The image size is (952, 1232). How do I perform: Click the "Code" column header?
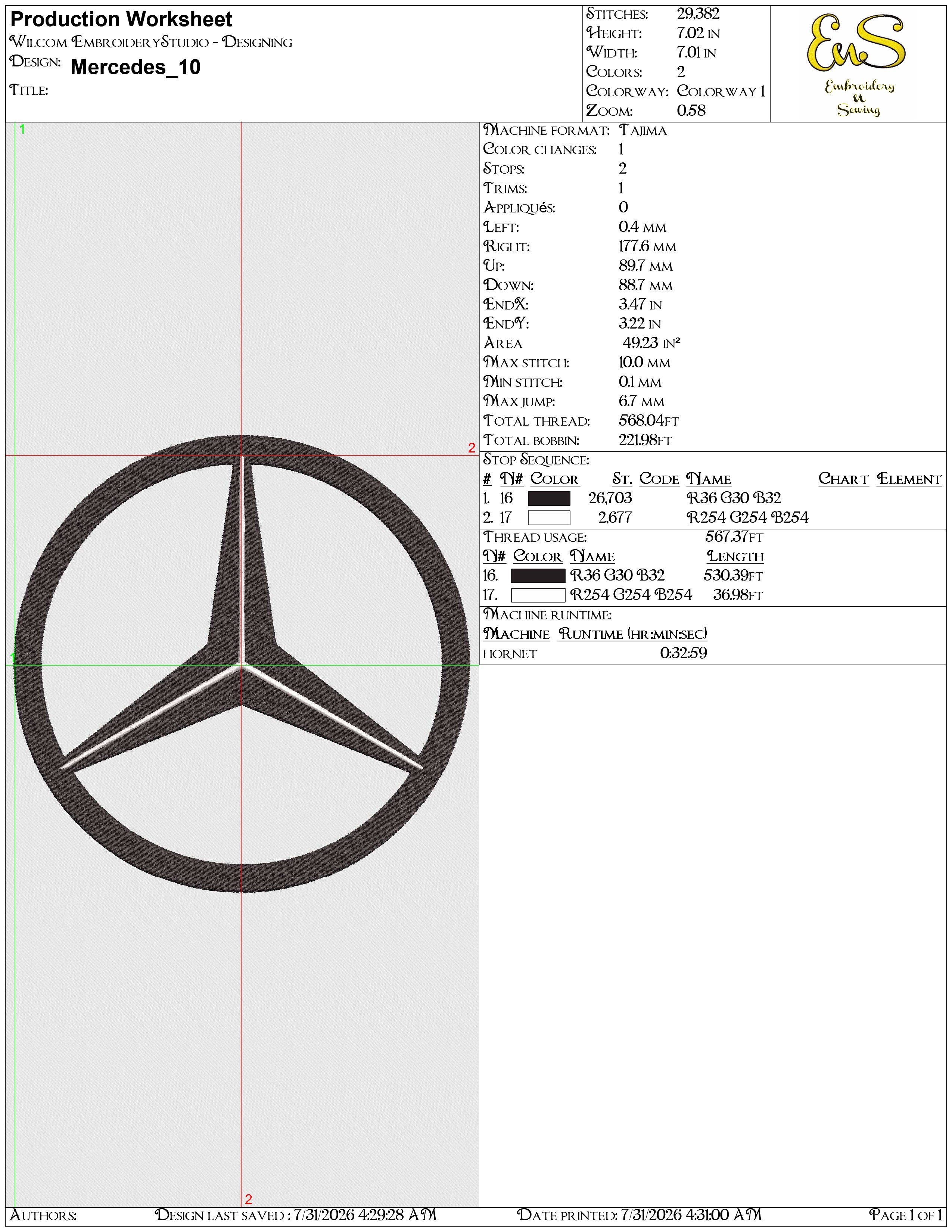tap(659, 479)
